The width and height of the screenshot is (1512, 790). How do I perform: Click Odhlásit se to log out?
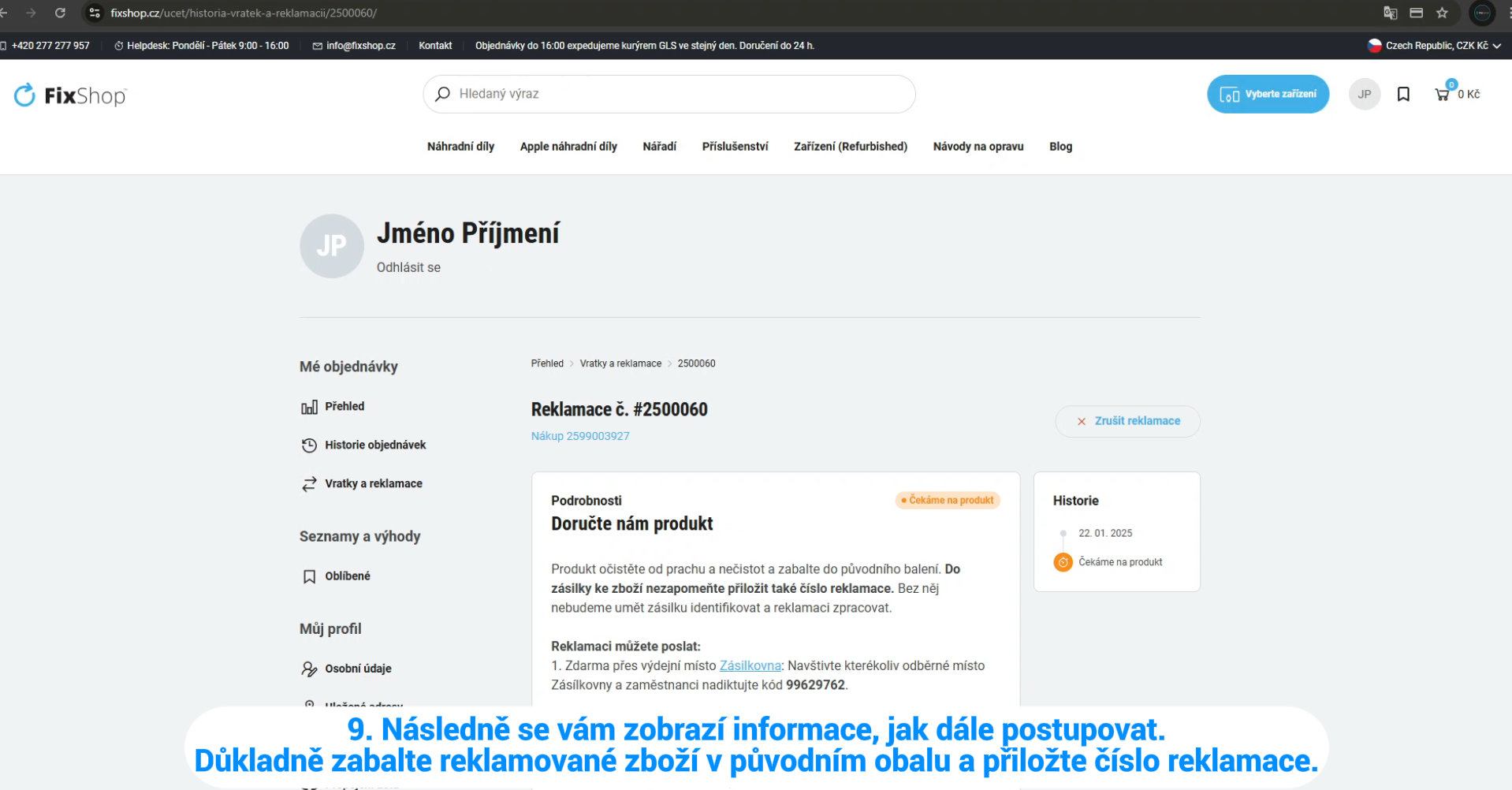click(x=408, y=267)
